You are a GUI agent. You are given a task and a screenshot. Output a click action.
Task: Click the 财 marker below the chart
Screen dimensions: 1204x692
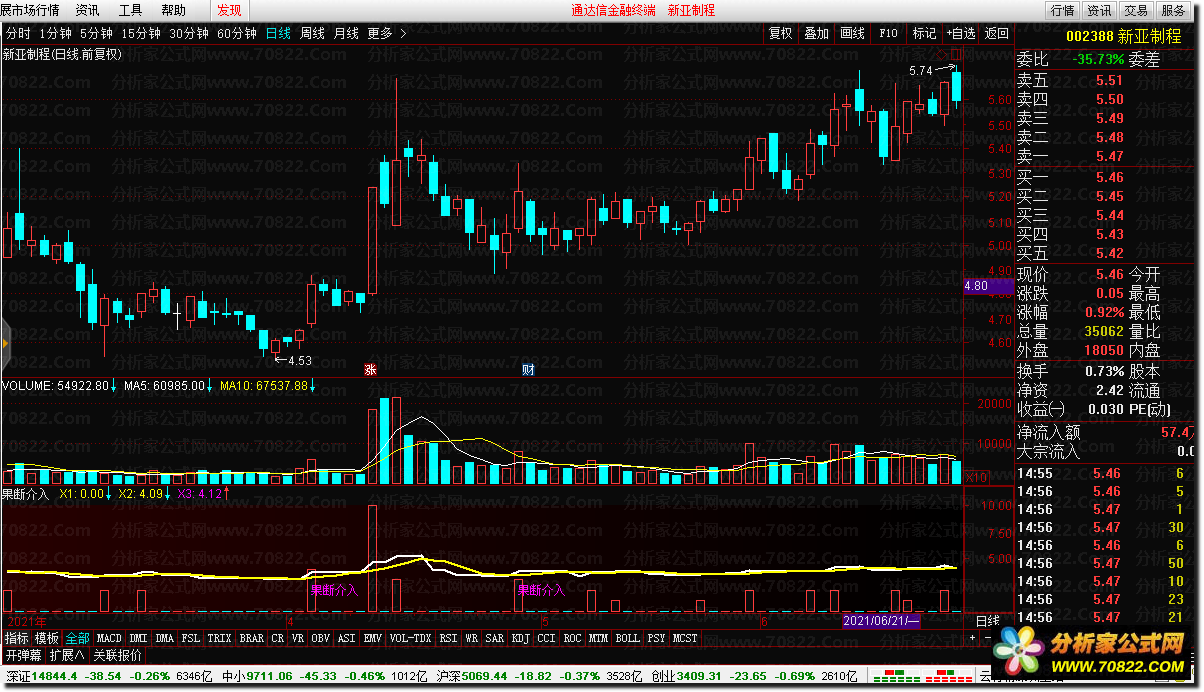[x=528, y=369]
